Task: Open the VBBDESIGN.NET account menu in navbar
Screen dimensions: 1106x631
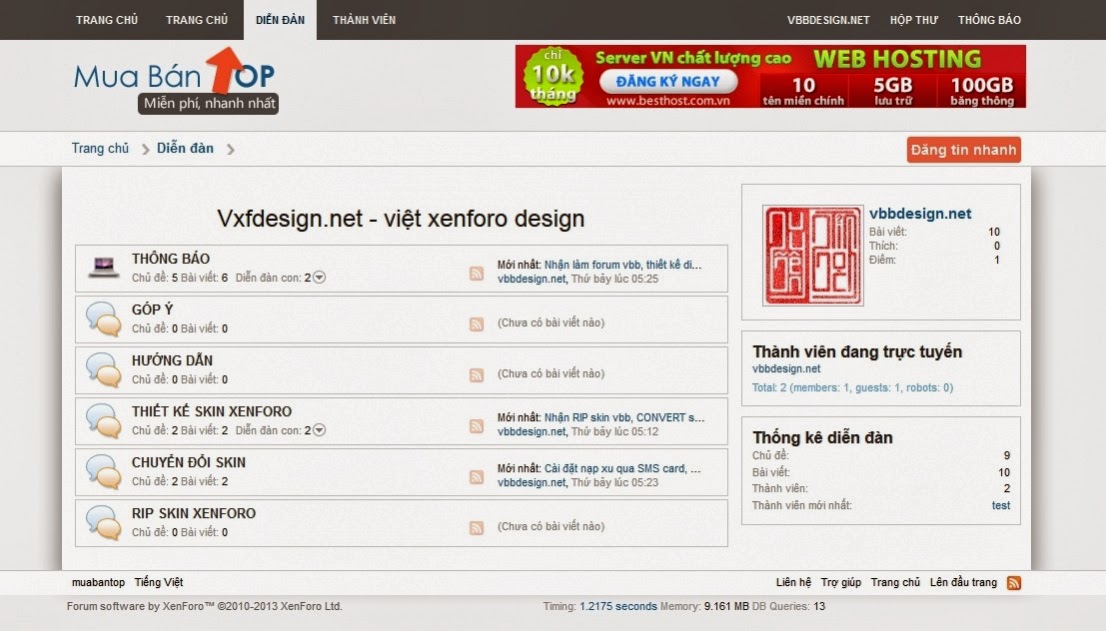Action: coord(828,20)
